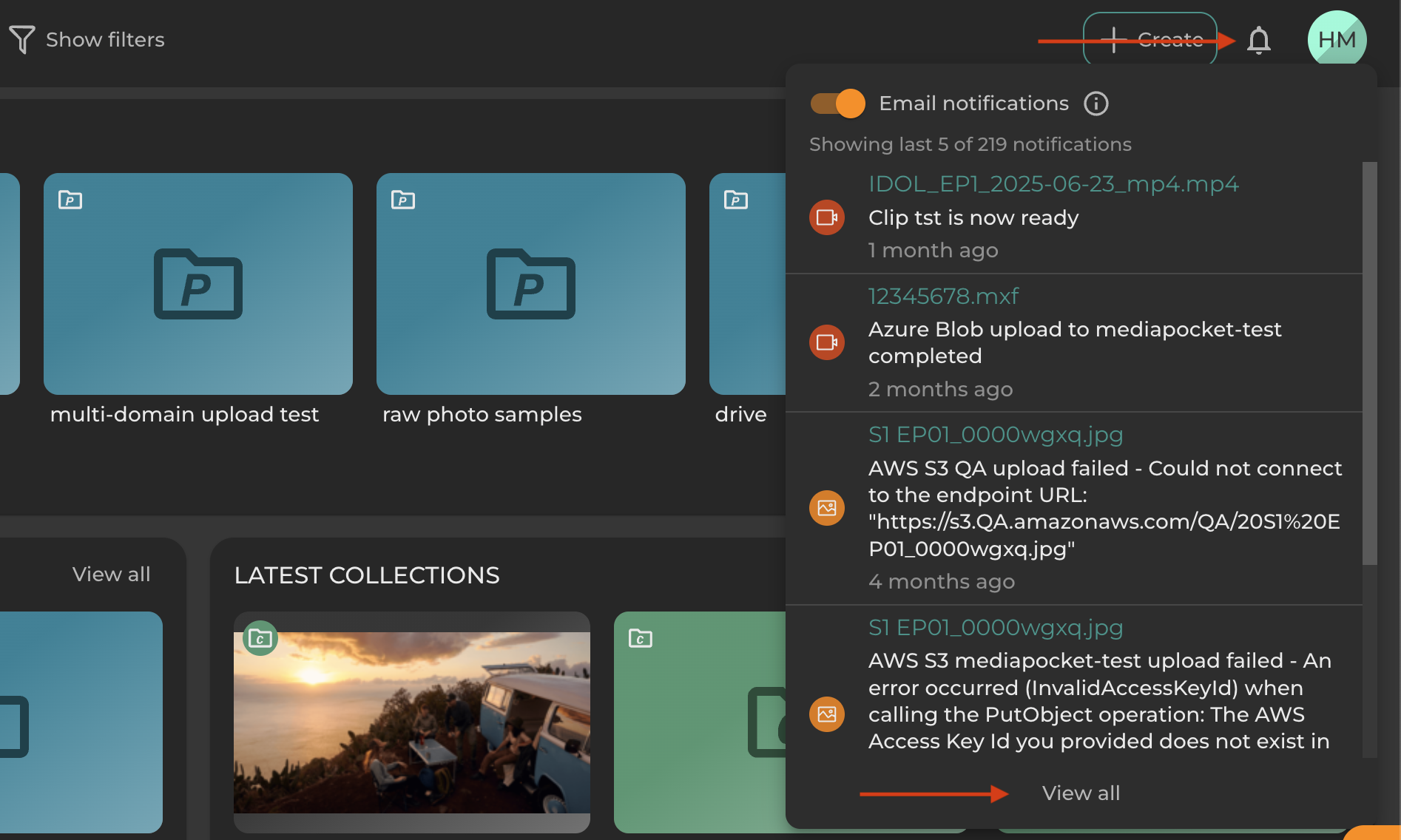Click the video icon beside 12345678.mxf notification
The height and width of the screenshot is (840, 1401).
[826, 342]
